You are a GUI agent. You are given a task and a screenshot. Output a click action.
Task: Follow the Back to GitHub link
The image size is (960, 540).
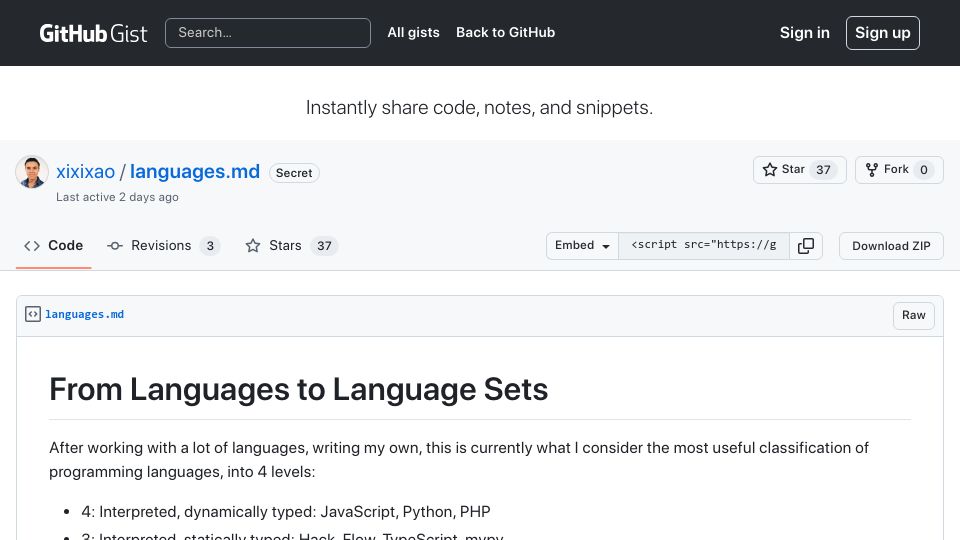tap(505, 32)
